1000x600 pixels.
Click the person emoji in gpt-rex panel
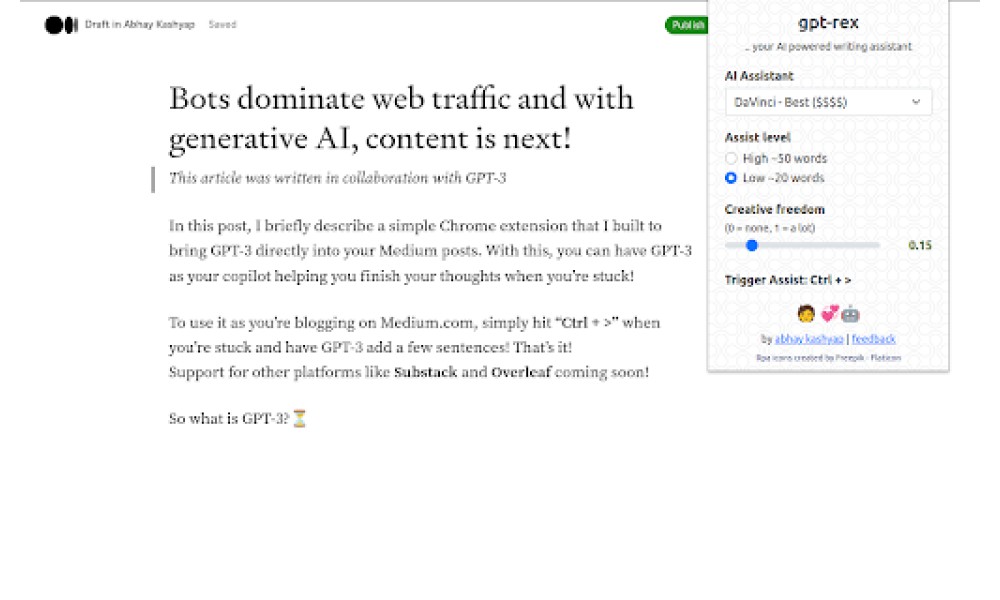[x=806, y=314]
